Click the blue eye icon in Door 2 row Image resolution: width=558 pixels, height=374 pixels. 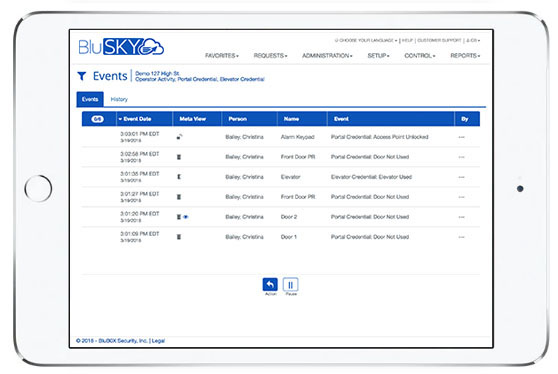[186, 217]
